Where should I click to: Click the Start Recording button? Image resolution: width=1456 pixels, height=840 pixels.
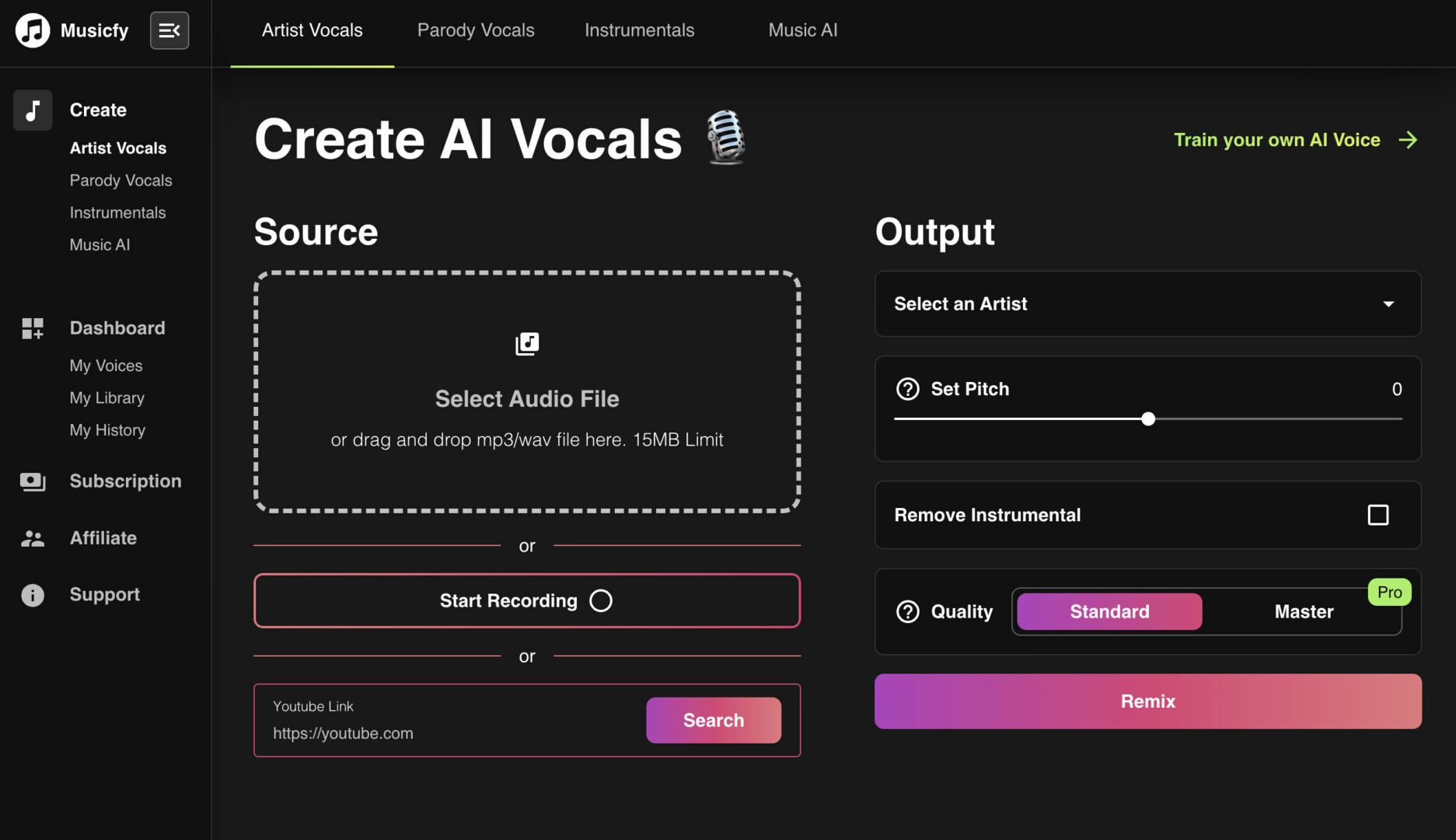(526, 601)
